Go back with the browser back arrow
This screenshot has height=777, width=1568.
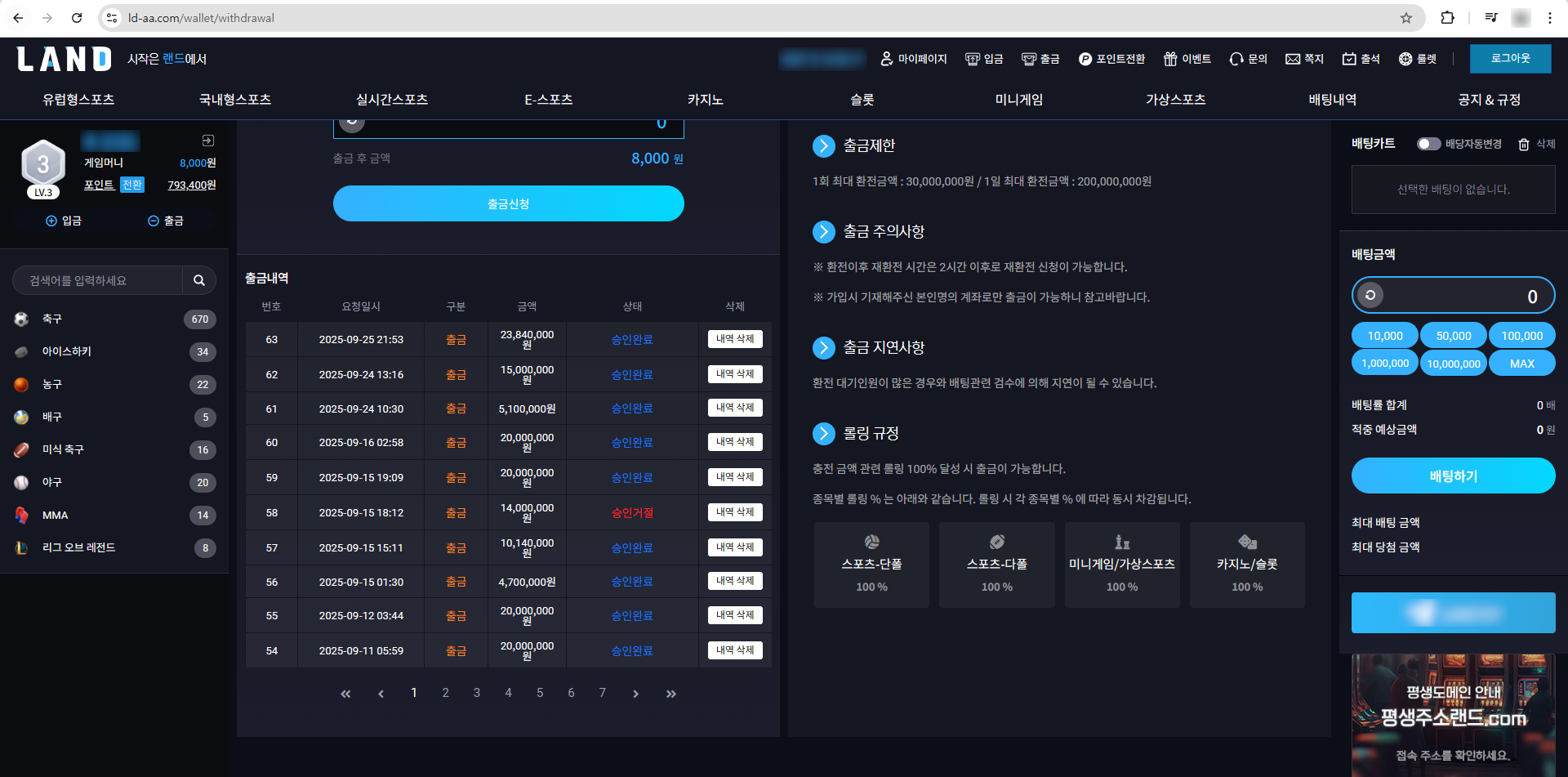[18, 18]
